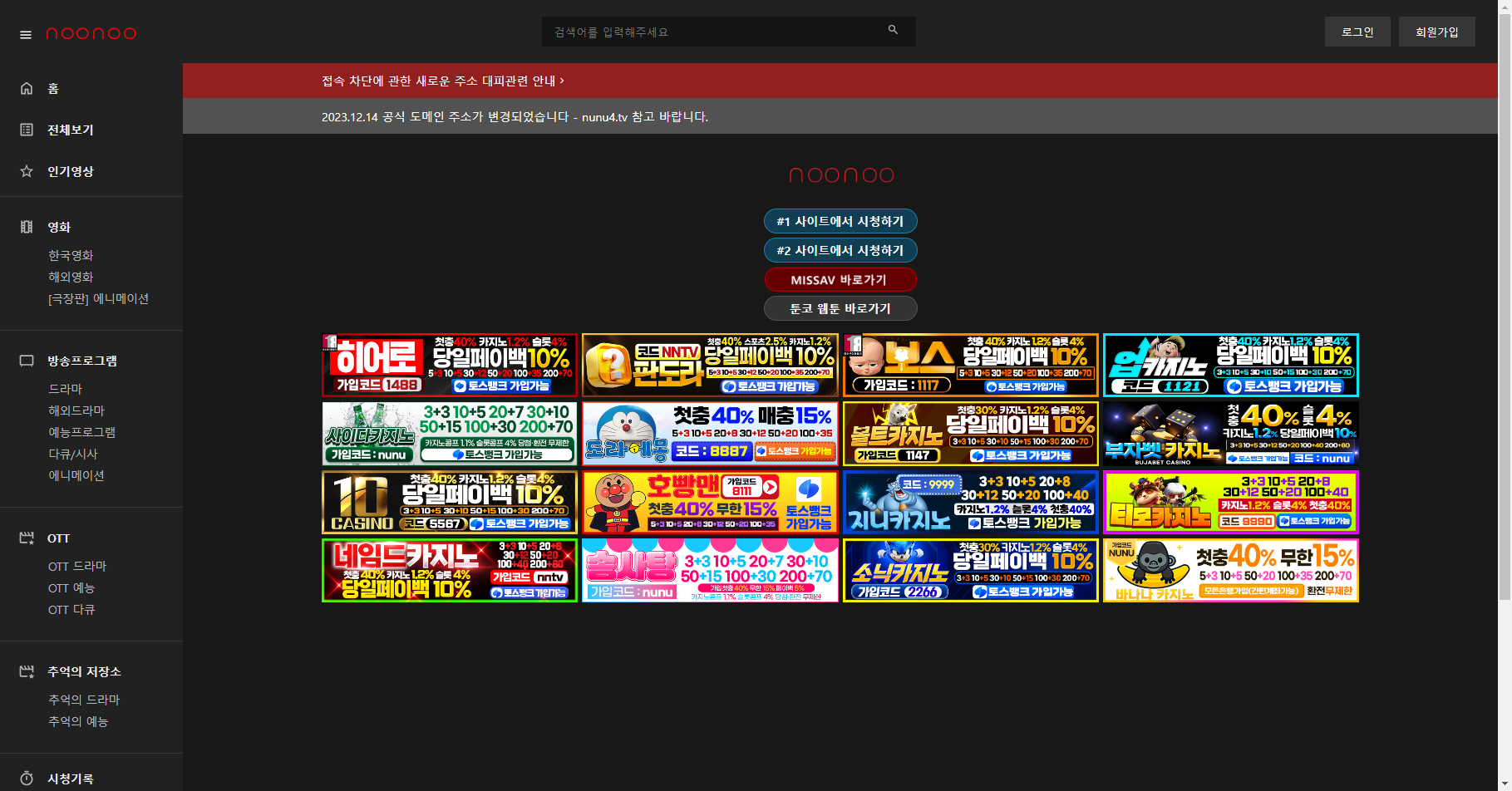Click the 보스 banner ad

tap(971, 365)
